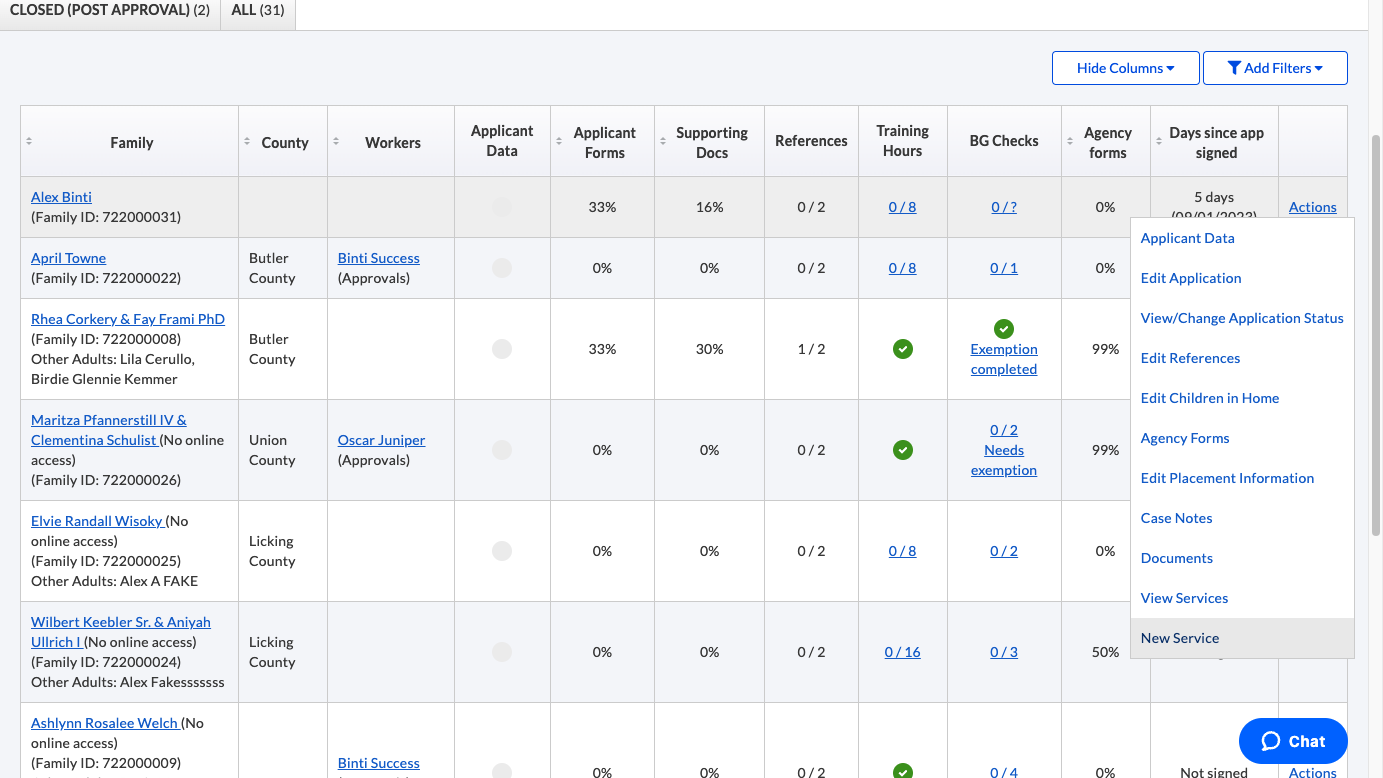
Task: Click Exemption completed link
Action: tap(1004, 359)
